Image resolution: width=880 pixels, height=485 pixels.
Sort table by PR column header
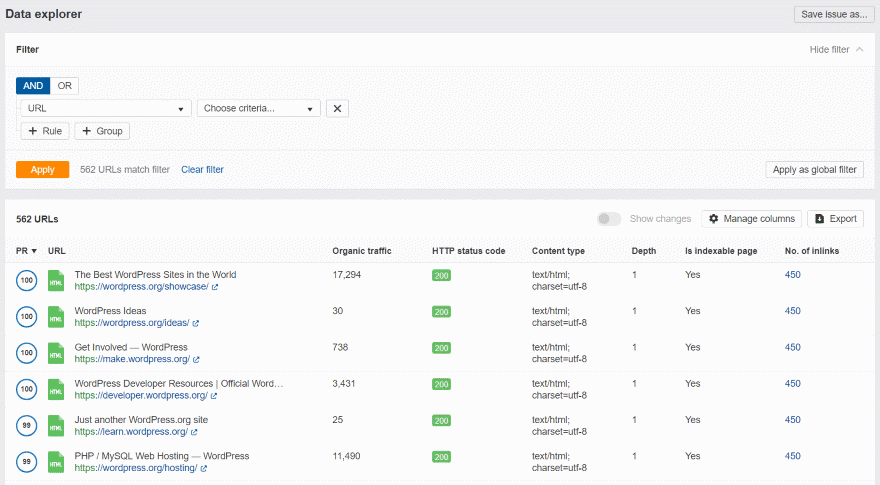coord(26,251)
